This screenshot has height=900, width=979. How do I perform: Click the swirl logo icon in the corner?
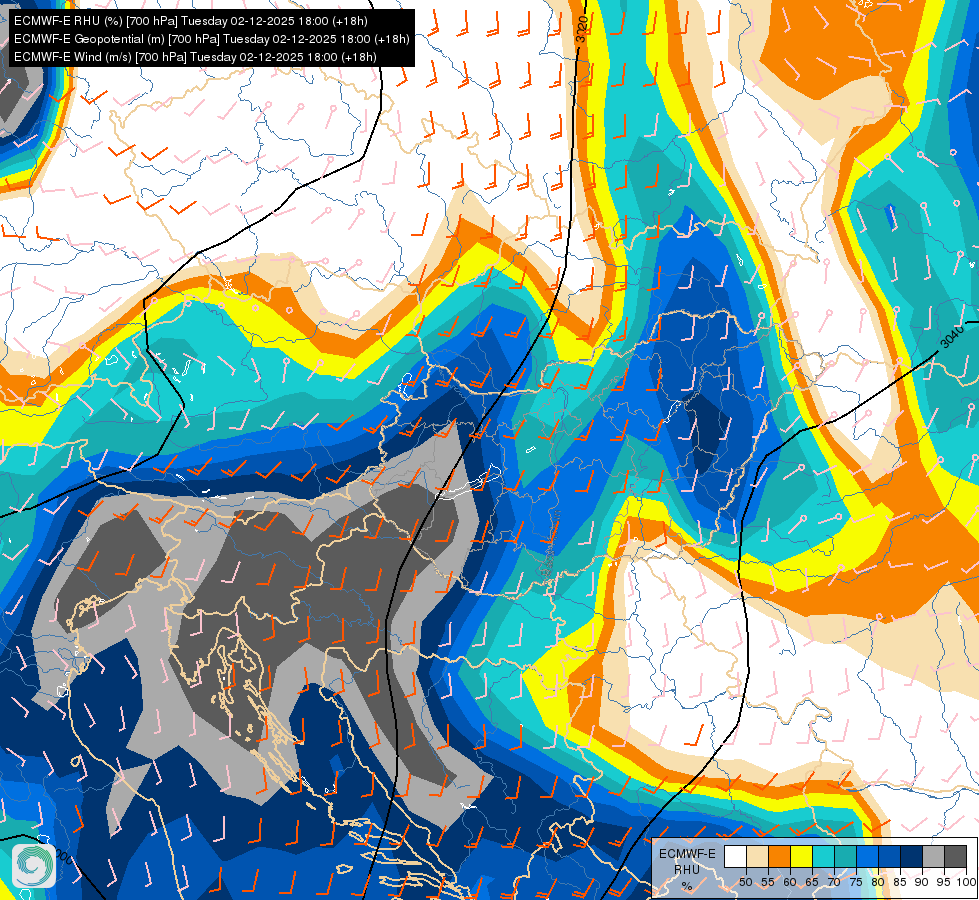coord(34,866)
